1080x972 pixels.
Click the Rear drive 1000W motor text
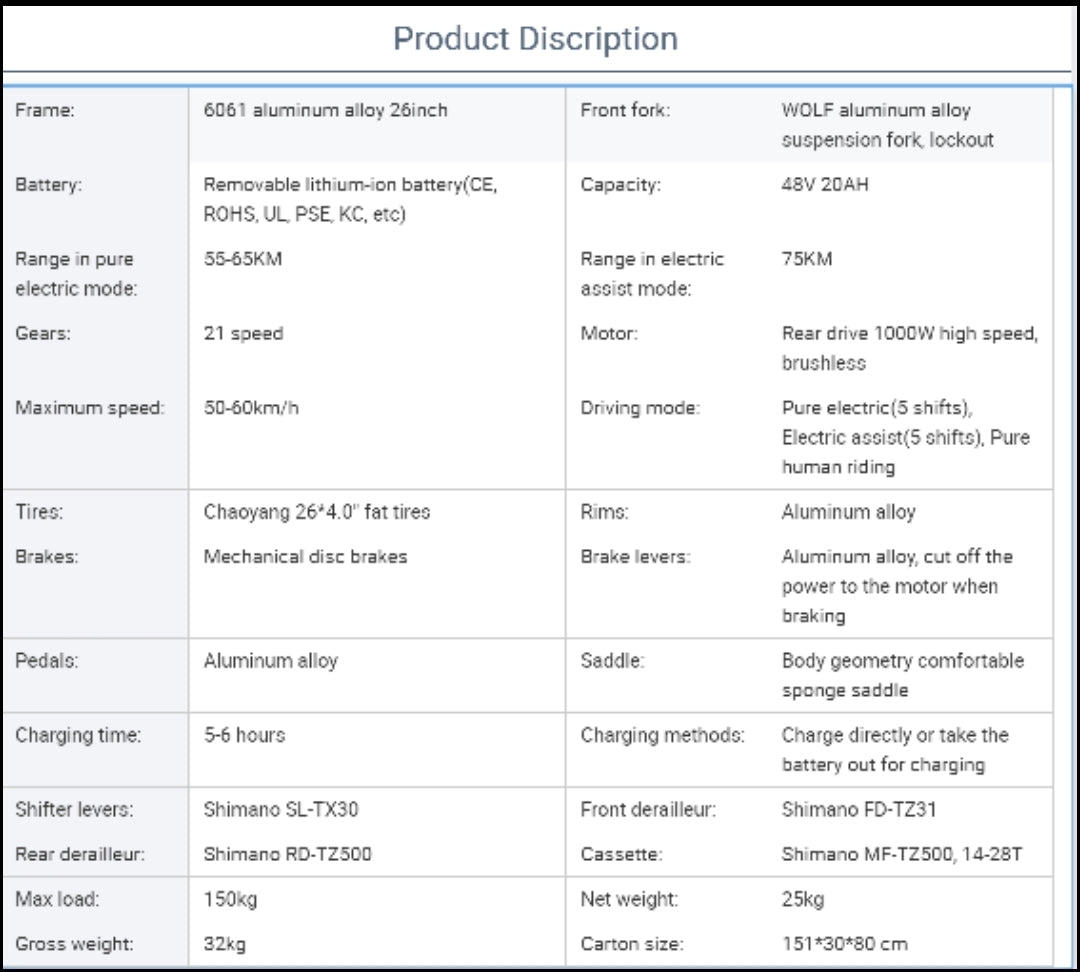[x=909, y=348]
